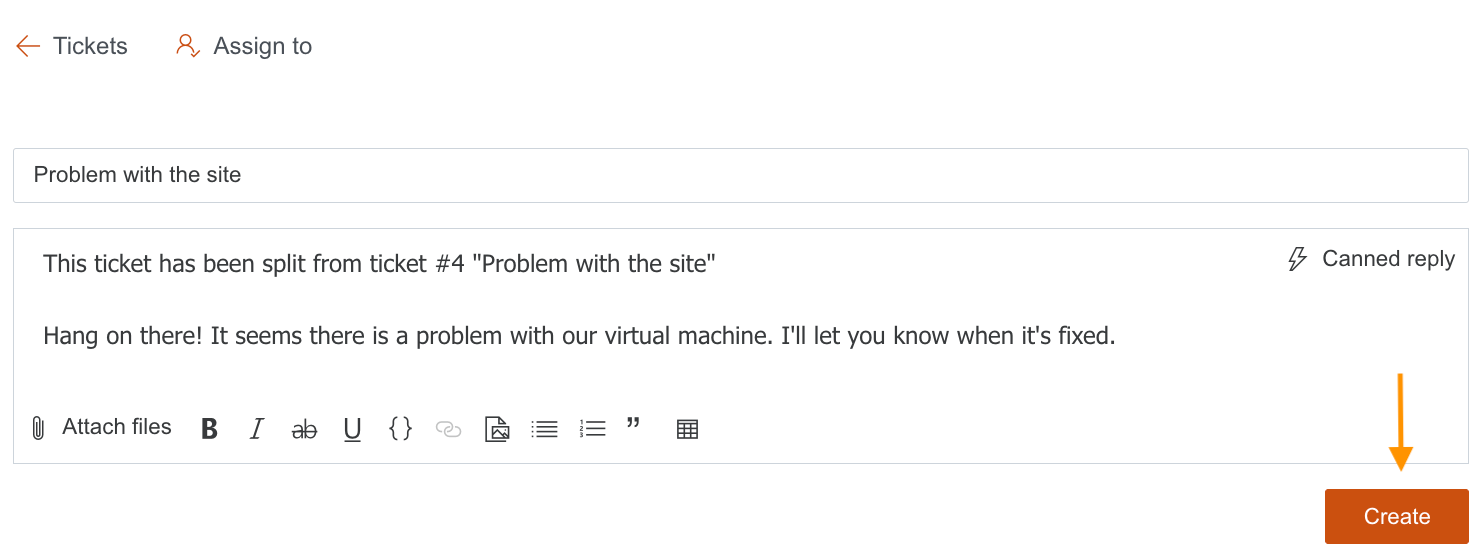The image size is (1481, 559).
Task: Toggle underline formatting
Action: click(352, 430)
